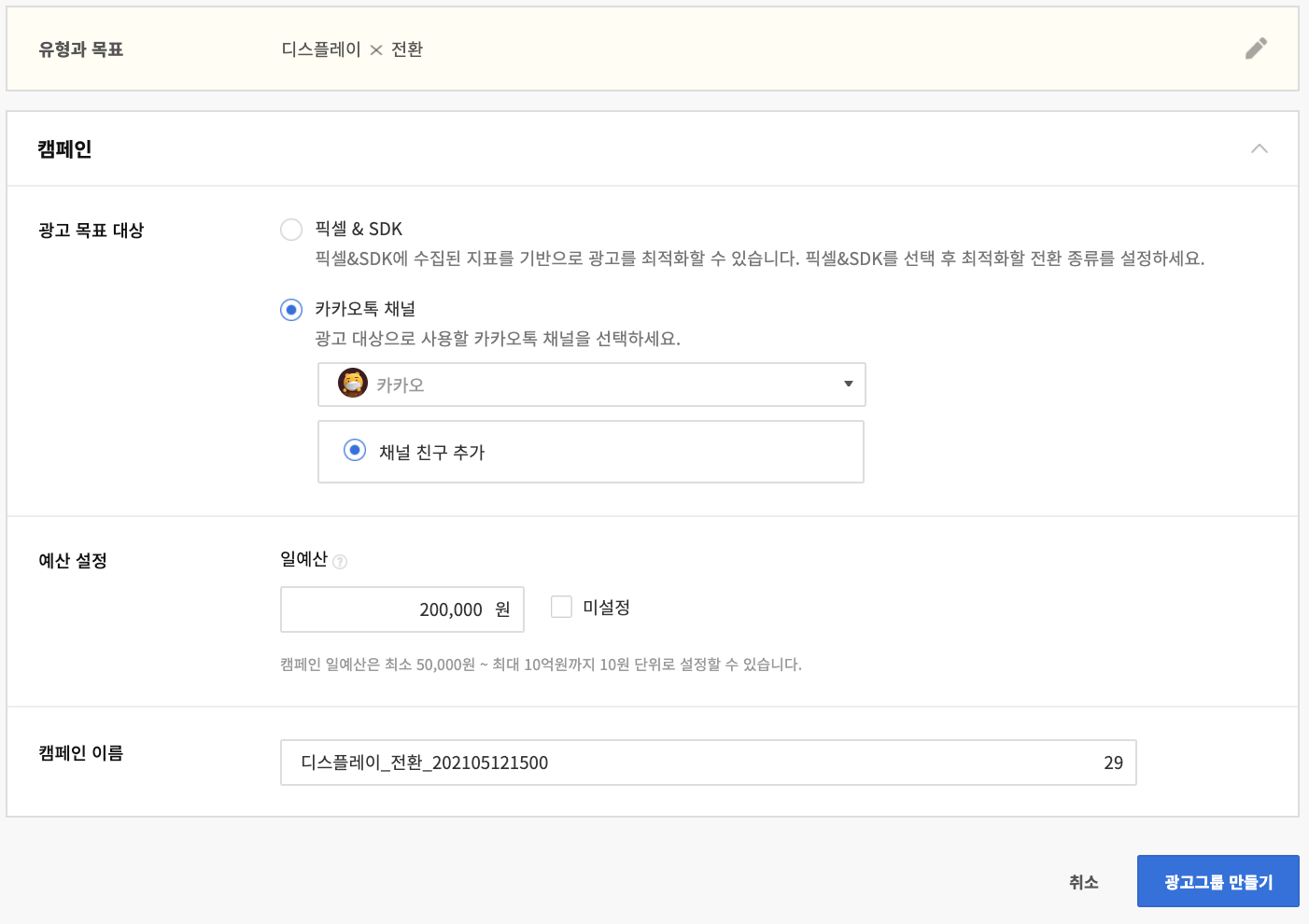
Task: Click the 예산 설정 label
Action: pos(73,561)
